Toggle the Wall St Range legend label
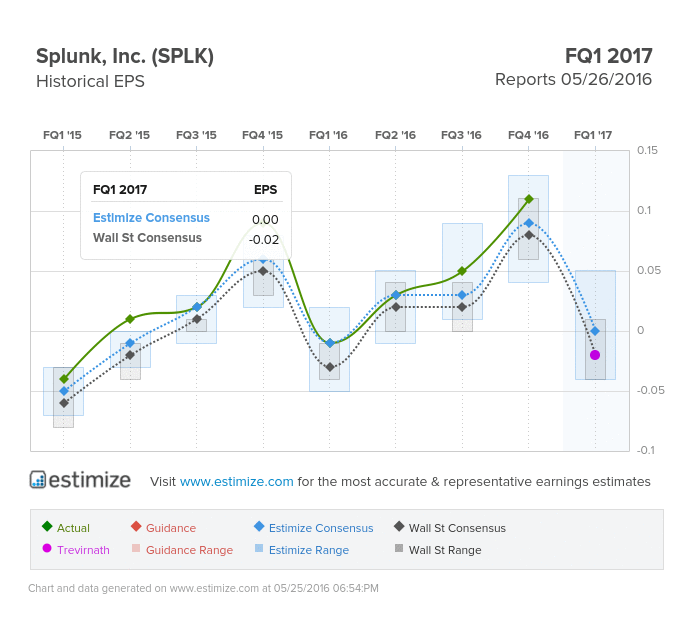 tap(445, 550)
